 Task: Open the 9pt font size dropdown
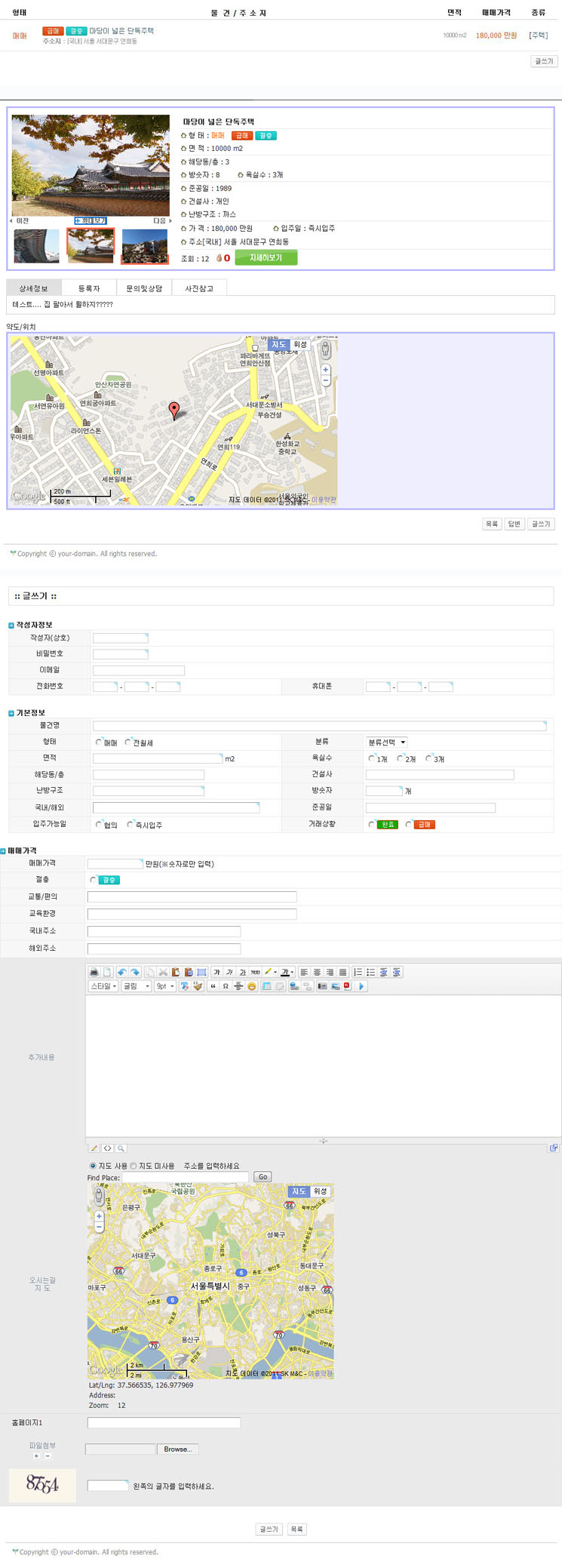pyautogui.click(x=165, y=986)
